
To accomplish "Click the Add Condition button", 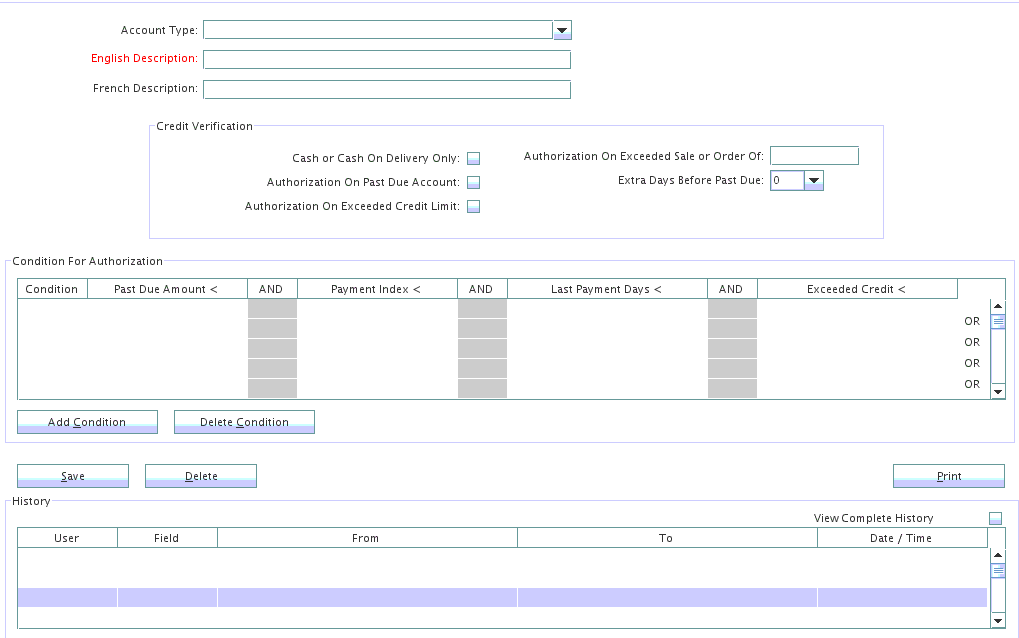I will [87, 422].
